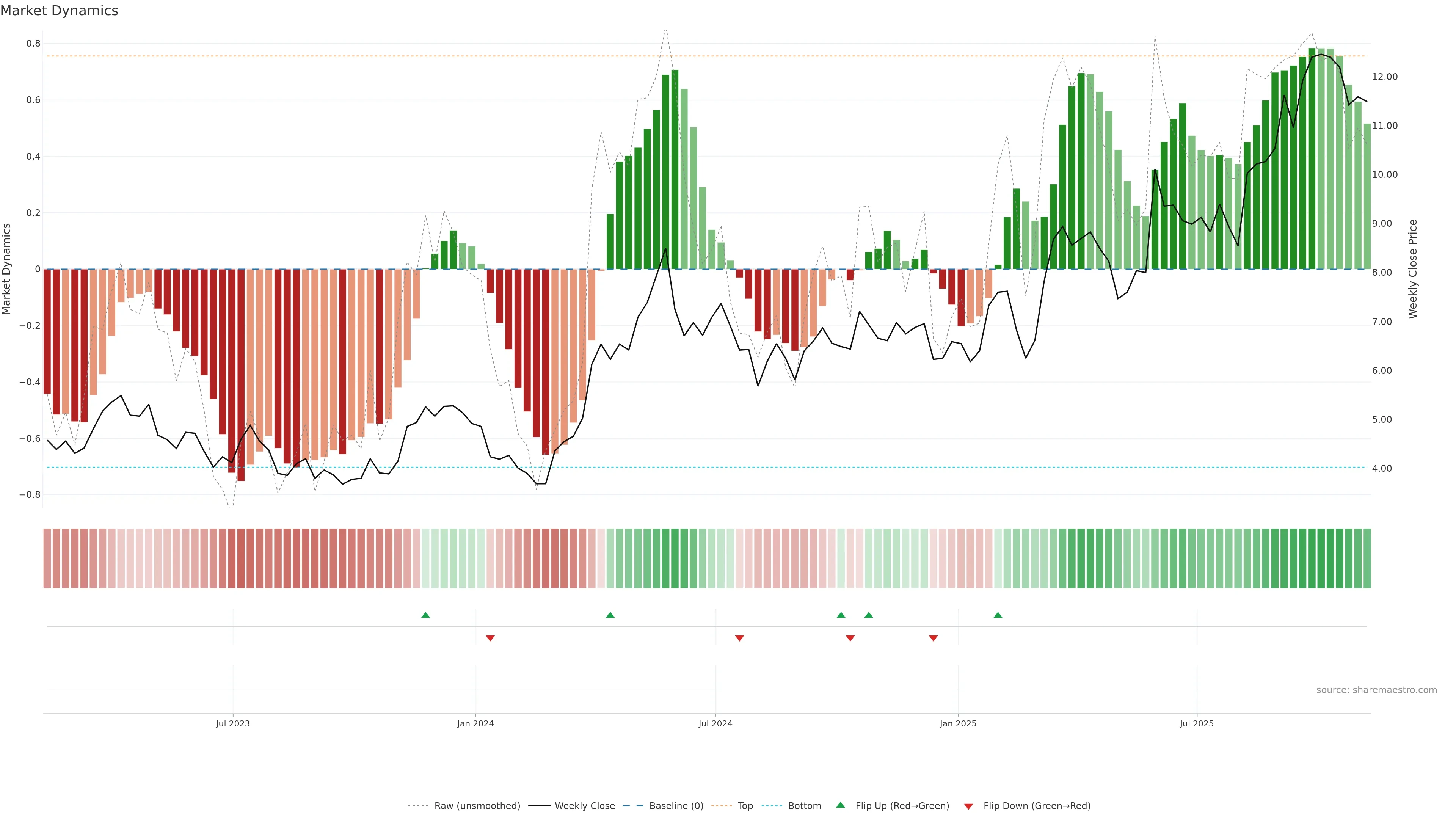Screen dimensions: 1456x819
Task: Click the Jan 2025 x-axis label
Action: click(x=957, y=723)
